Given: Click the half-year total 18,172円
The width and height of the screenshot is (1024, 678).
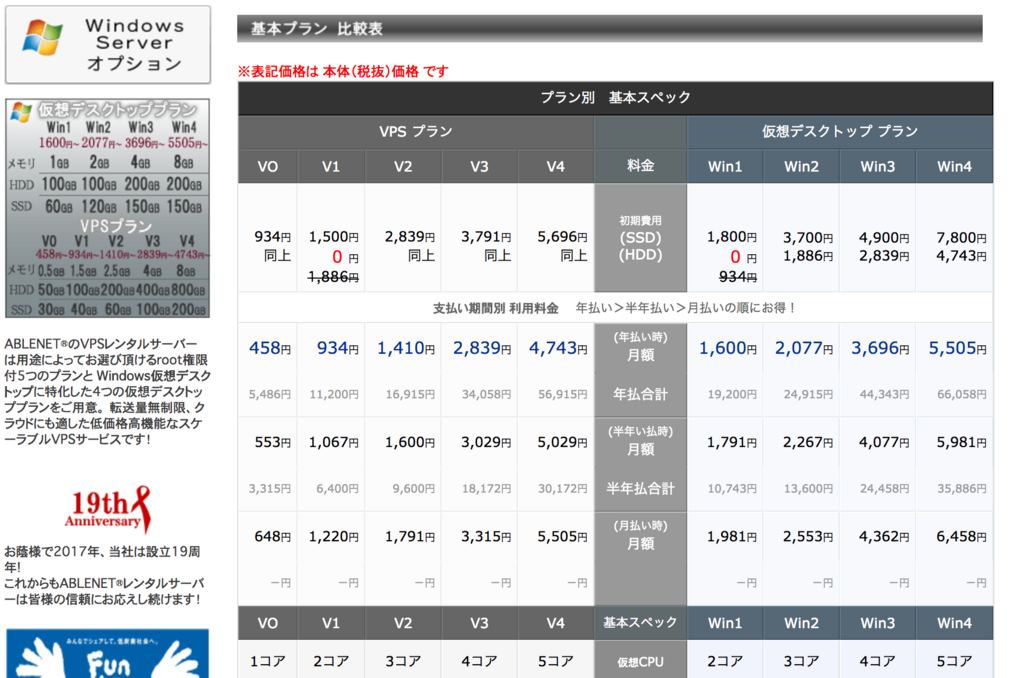Looking at the screenshot, I should coord(487,489).
